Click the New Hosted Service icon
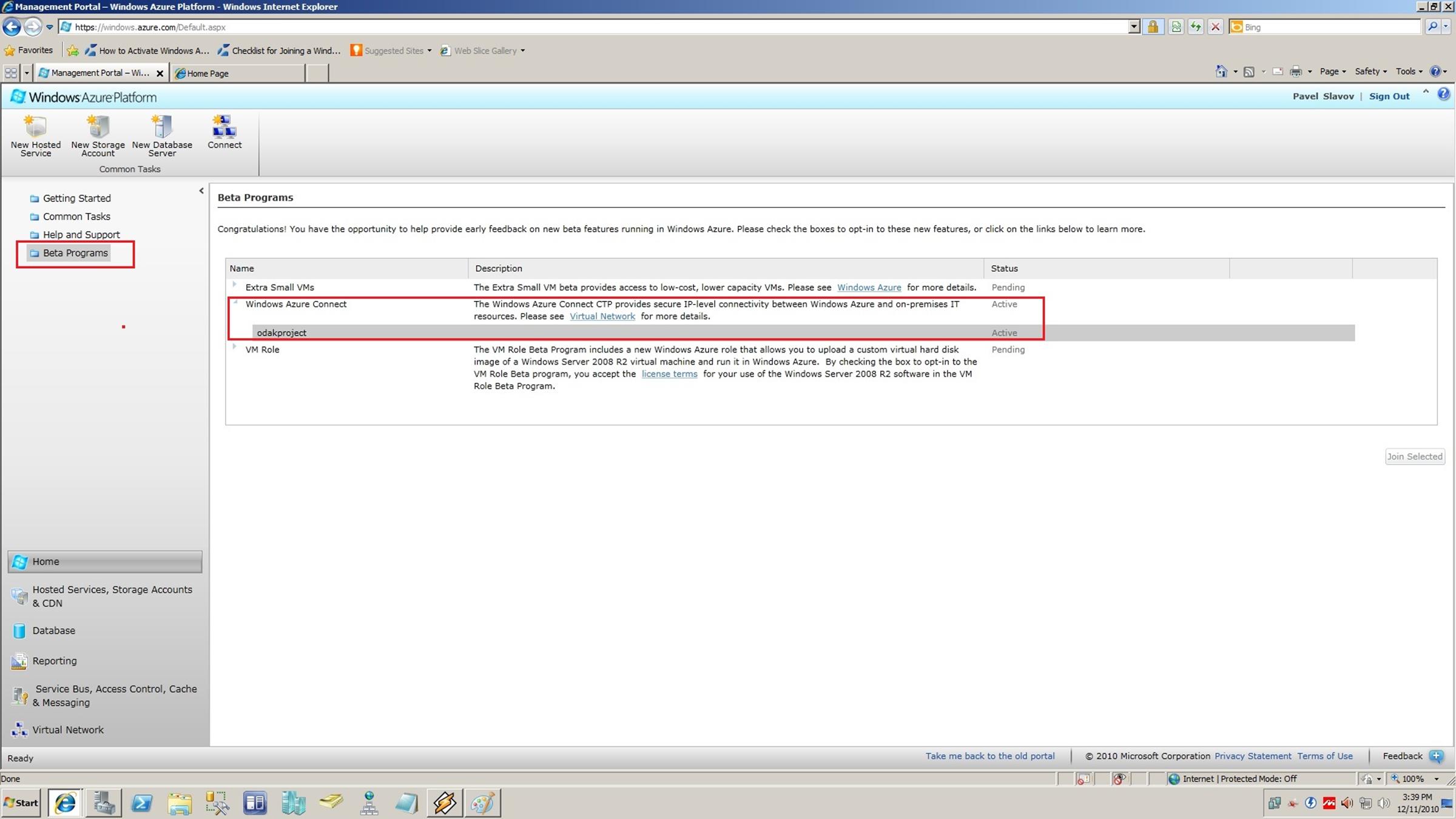Viewport: 1456px width, 819px height. coord(35,128)
